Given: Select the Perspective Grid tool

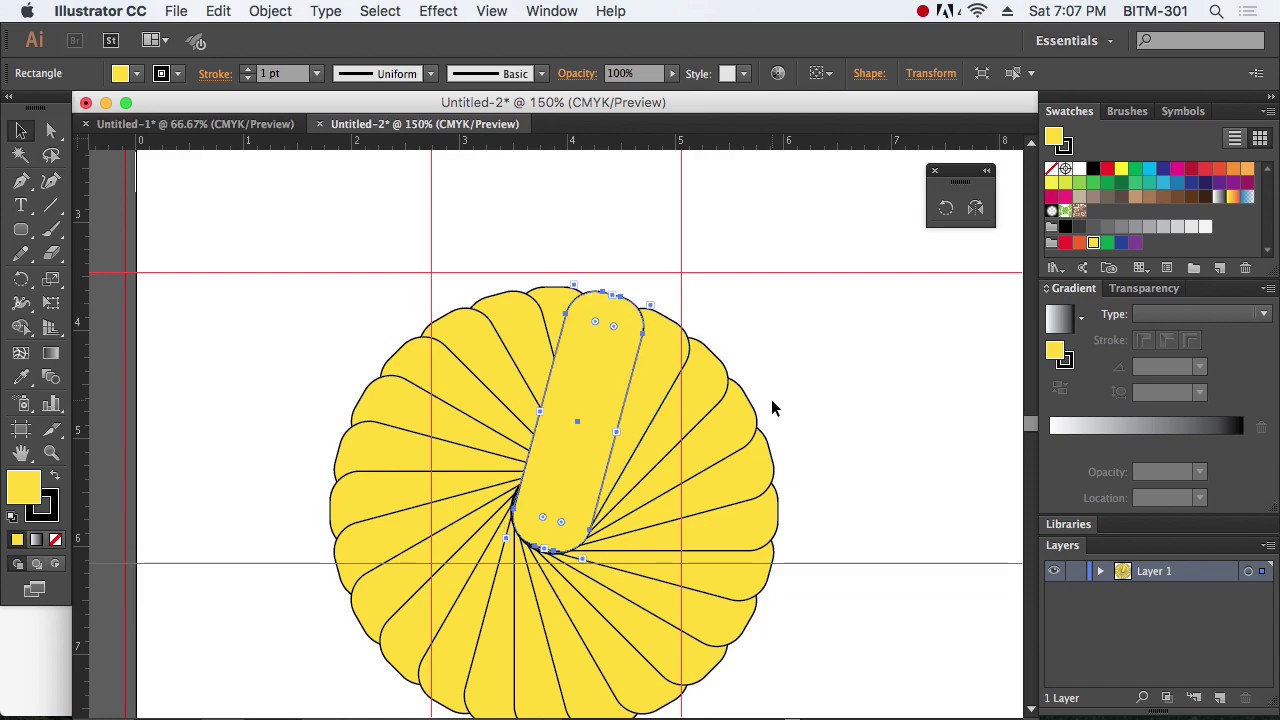Looking at the screenshot, I should (x=51, y=328).
